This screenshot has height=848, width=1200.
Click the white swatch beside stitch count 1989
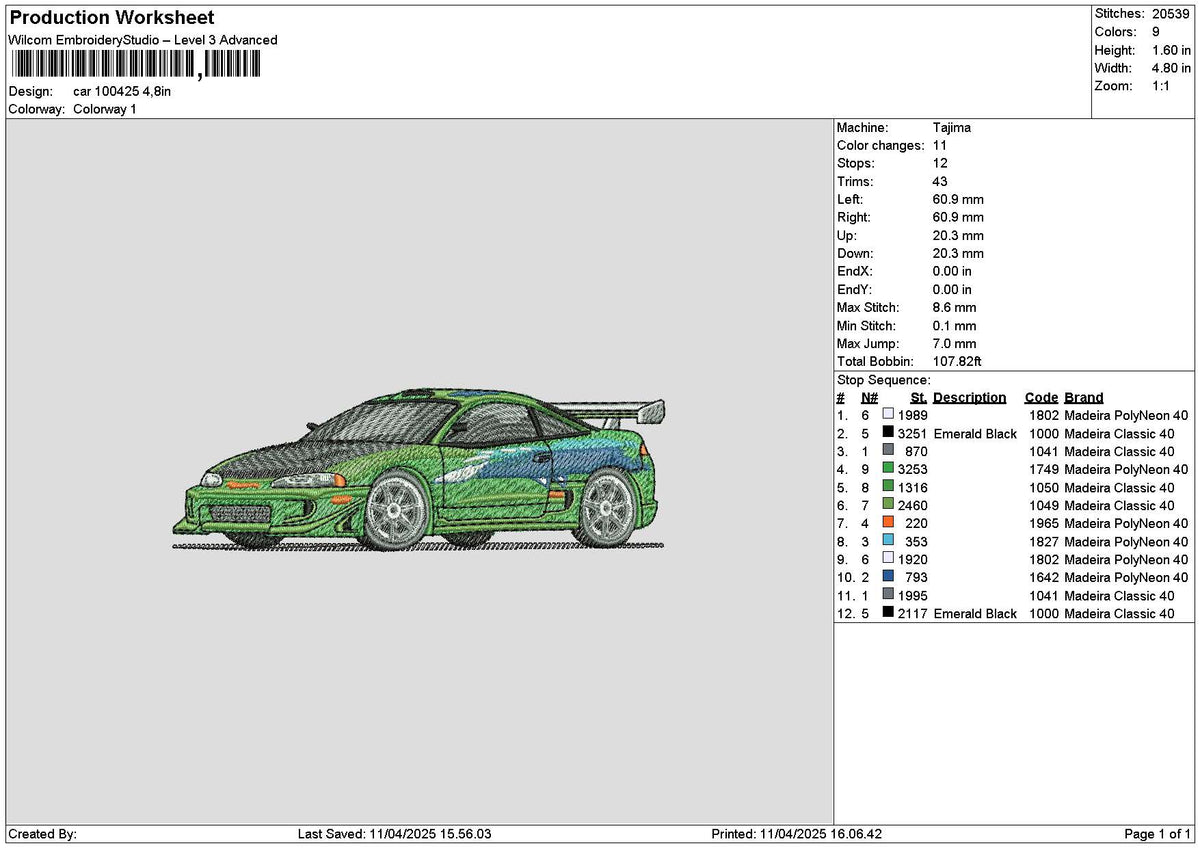click(888, 415)
